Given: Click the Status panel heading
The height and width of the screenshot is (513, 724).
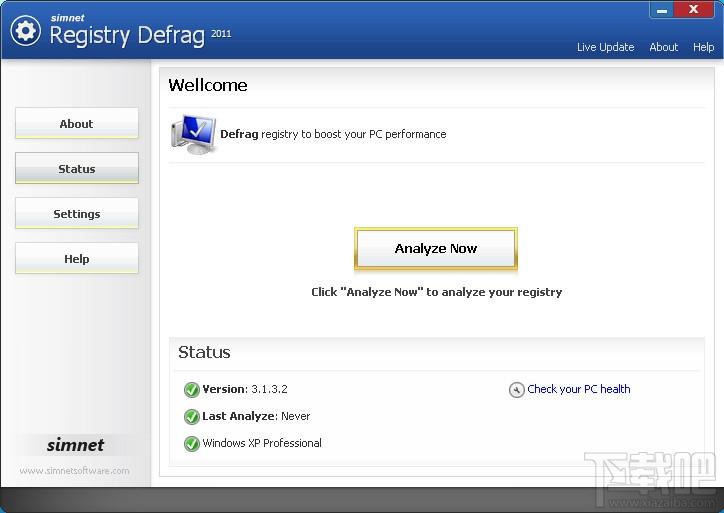Looking at the screenshot, I should 204,352.
